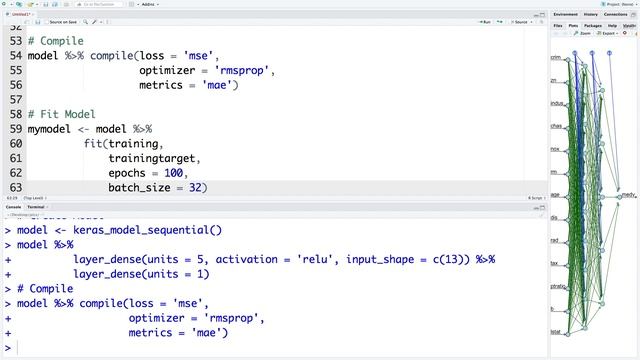The width and height of the screenshot is (640, 360).
Task: Click the console input prompt line
Action: pos(276,348)
